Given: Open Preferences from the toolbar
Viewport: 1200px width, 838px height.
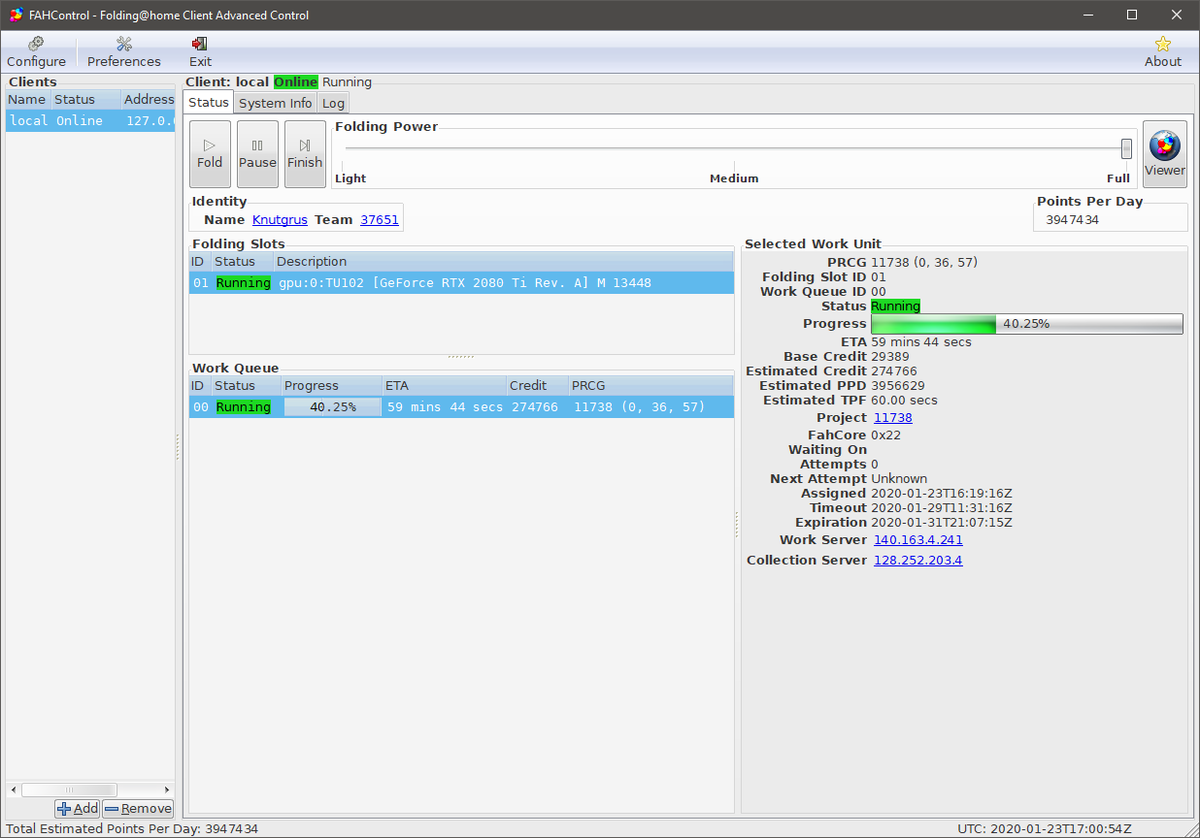Looking at the screenshot, I should coord(124,52).
